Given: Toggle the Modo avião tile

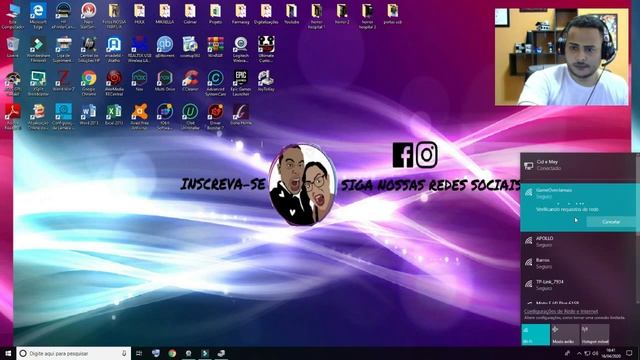Looking at the screenshot, I should [x=565, y=334].
